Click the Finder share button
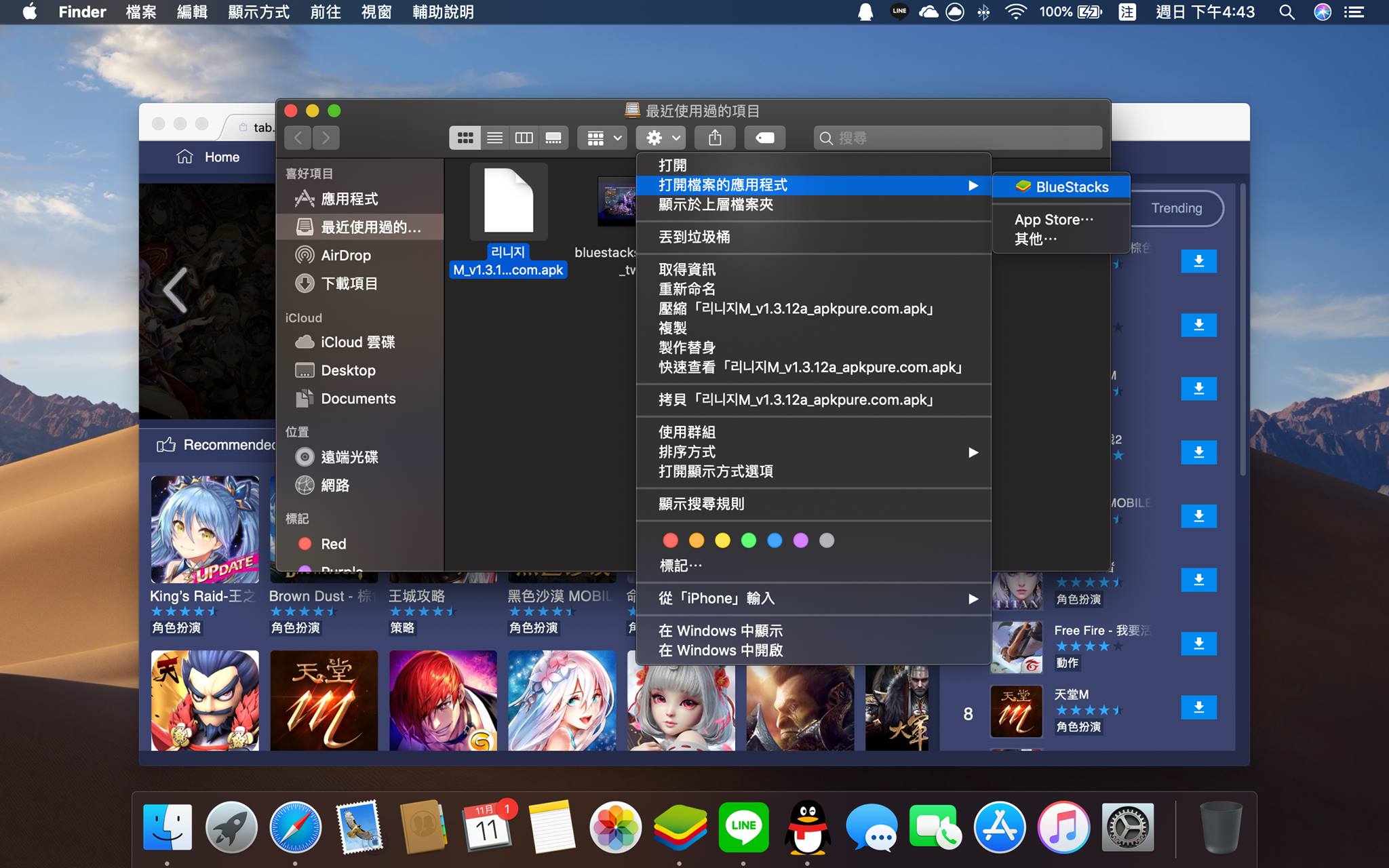Screen dimensions: 1389x868 715,138
